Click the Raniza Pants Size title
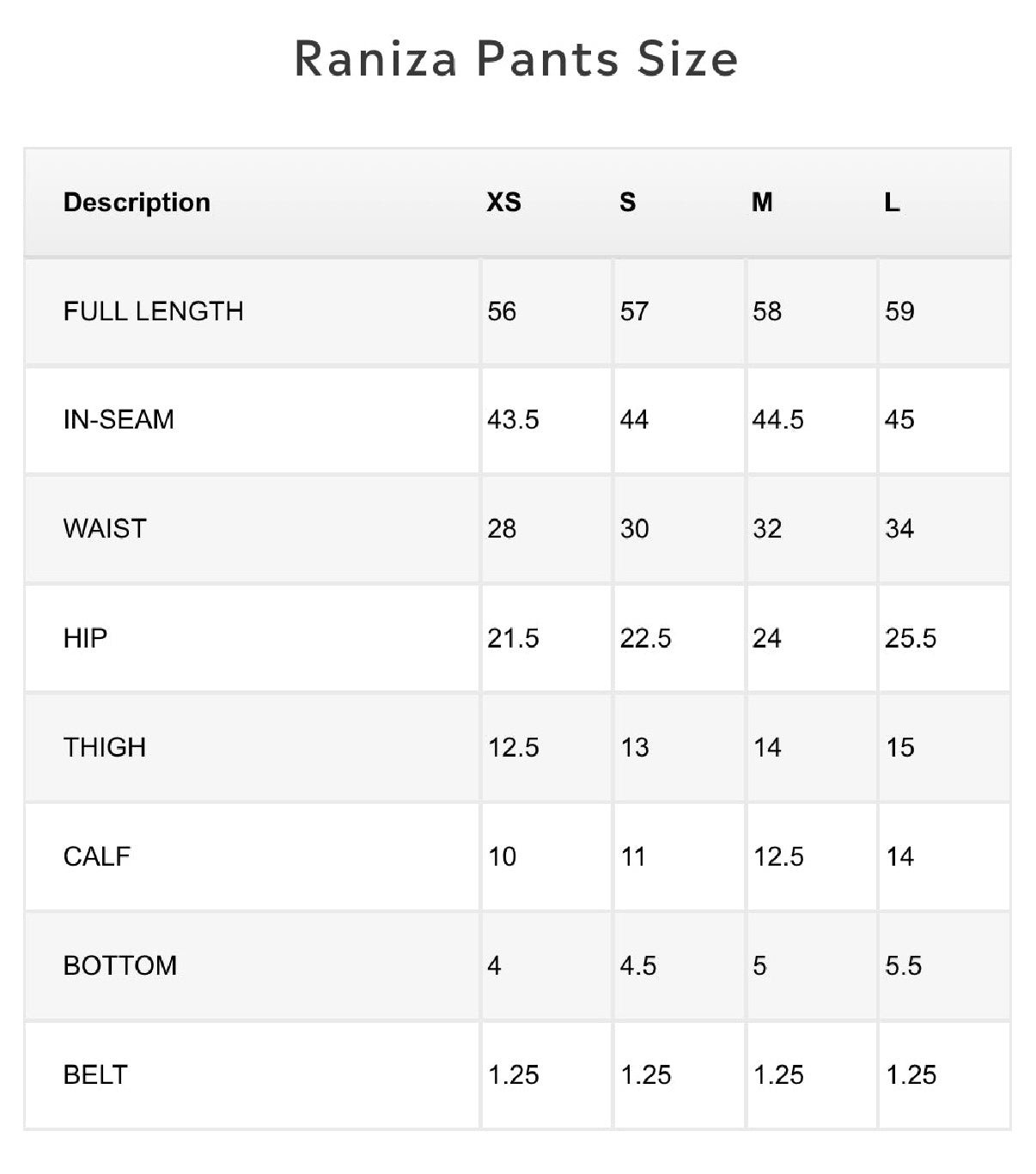This screenshot has height=1174, width=1036. tap(516, 59)
